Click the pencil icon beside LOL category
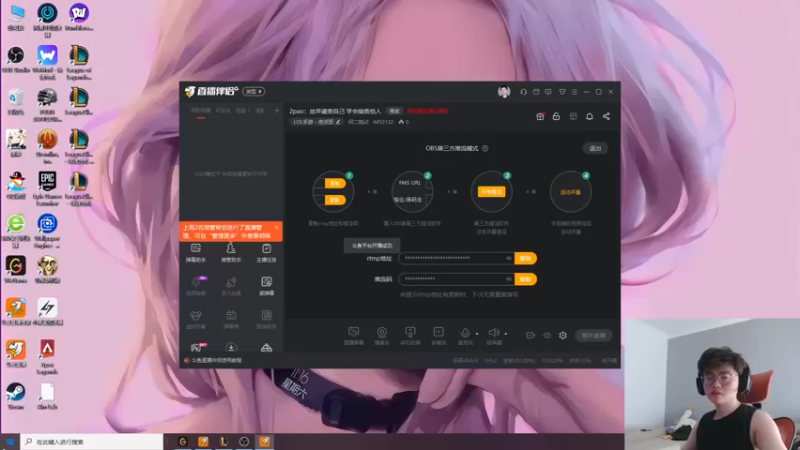The image size is (800, 450). 338,122
